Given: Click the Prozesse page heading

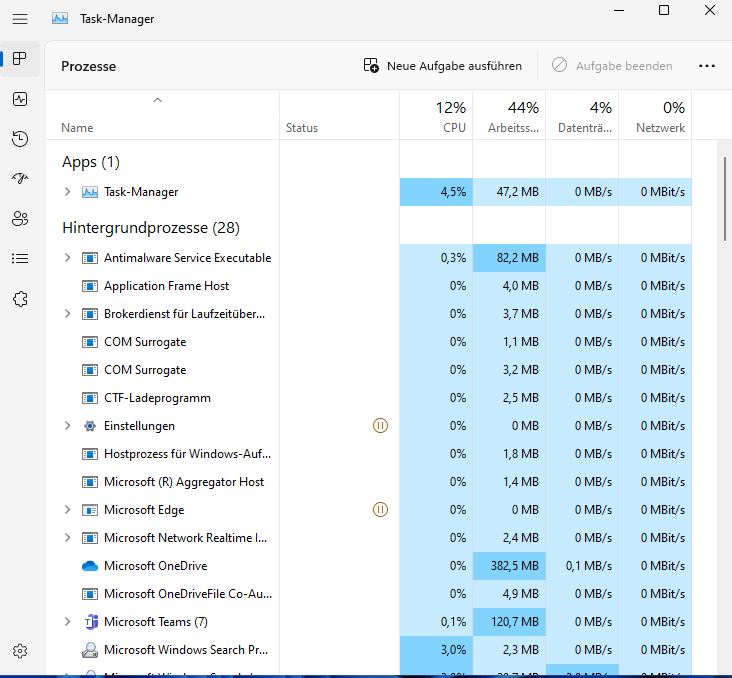Looking at the screenshot, I should click(x=88, y=66).
